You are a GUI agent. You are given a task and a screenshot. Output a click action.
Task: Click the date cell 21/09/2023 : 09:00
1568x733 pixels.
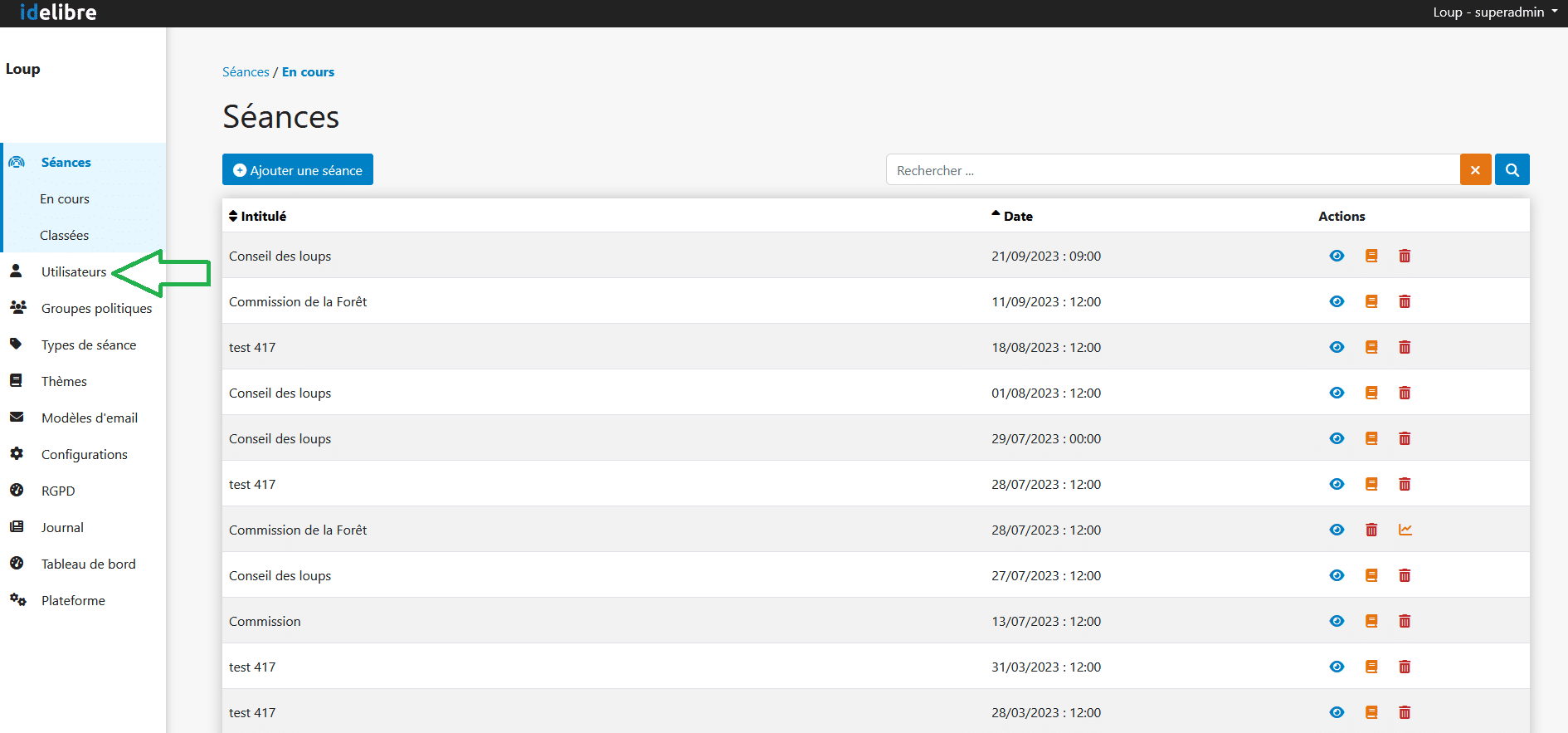pyautogui.click(x=1046, y=256)
